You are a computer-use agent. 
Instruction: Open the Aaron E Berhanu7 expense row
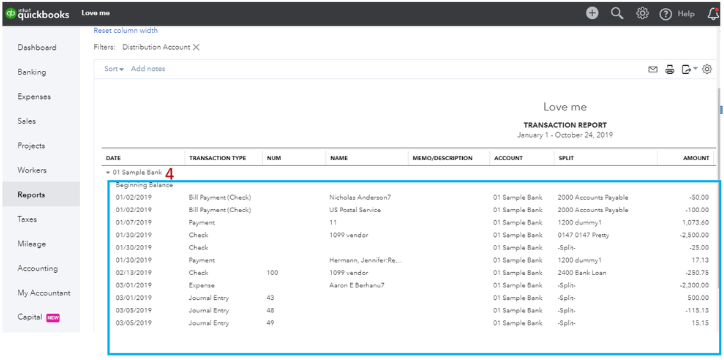[x=412, y=285]
